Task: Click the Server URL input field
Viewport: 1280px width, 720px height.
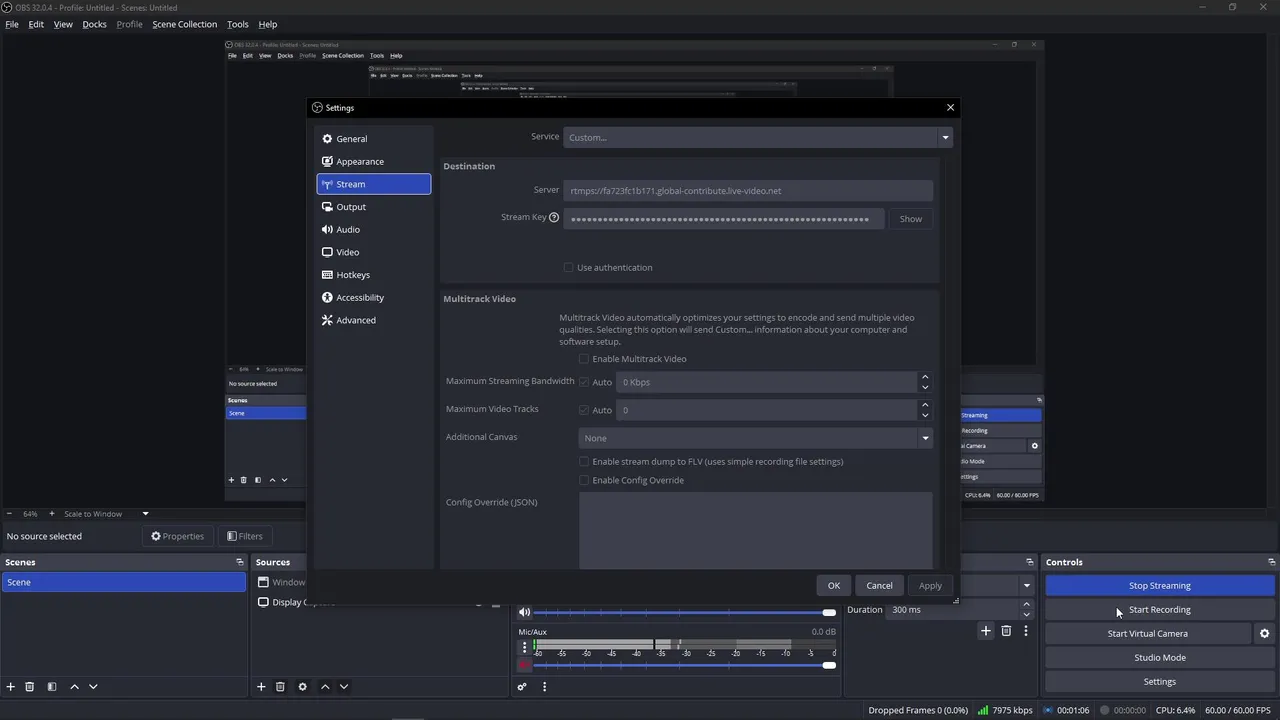Action: pyautogui.click(x=748, y=191)
